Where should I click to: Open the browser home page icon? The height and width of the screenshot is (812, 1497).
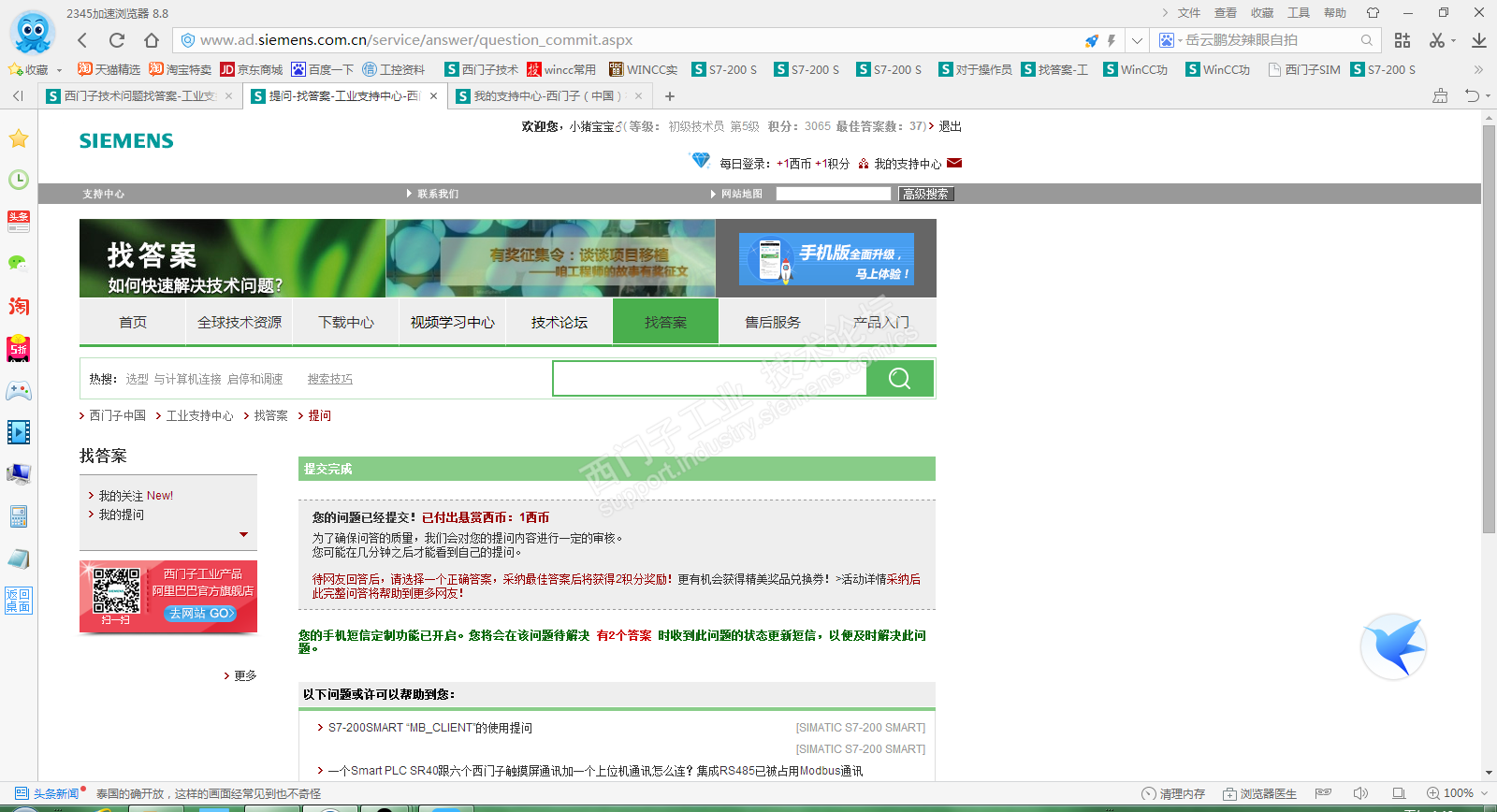tap(152, 40)
